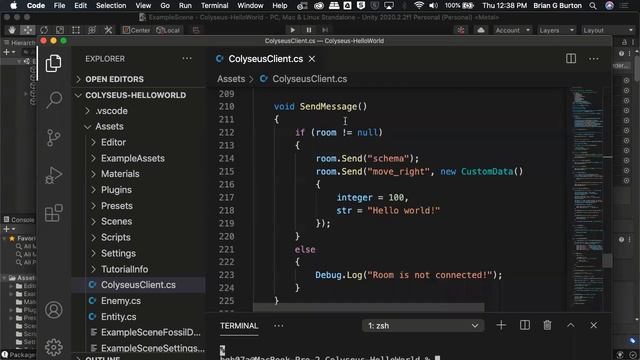
Task: Open terminal panel more options
Action: 279,326
